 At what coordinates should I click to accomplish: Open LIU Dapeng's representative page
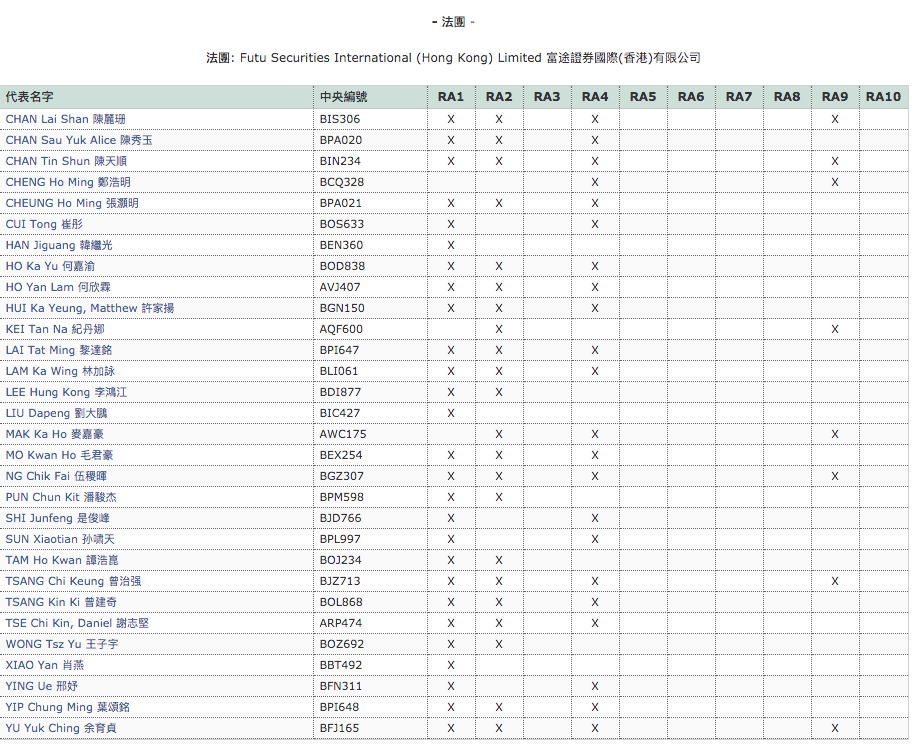[56, 413]
